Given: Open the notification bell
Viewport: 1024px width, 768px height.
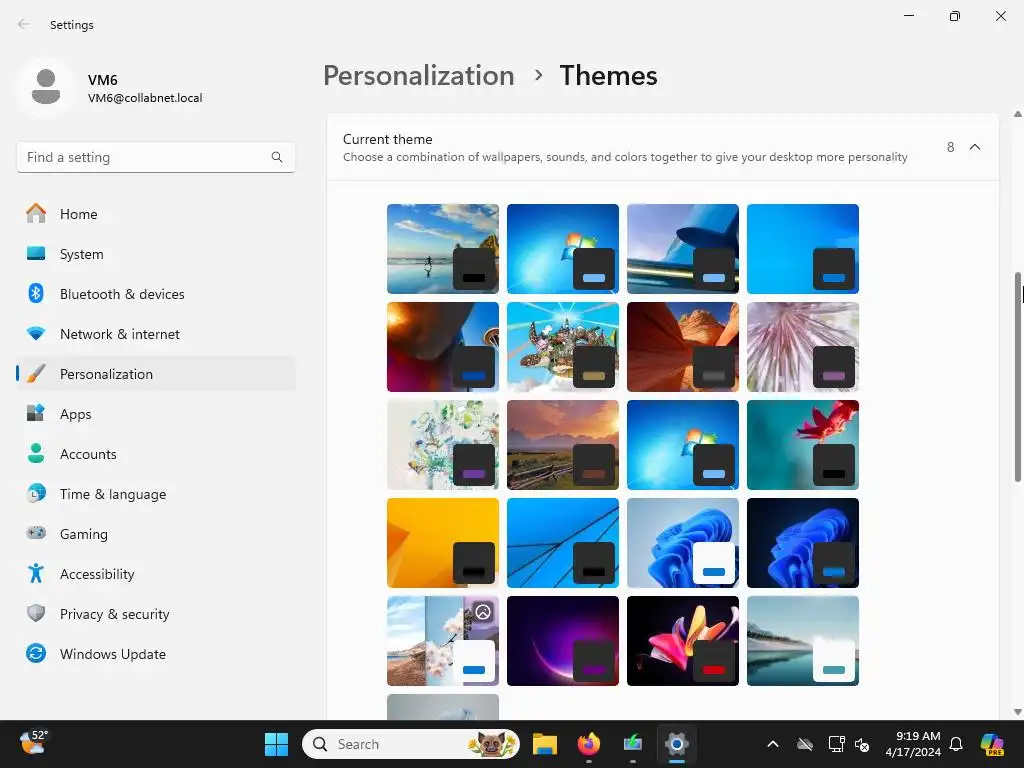Looking at the screenshot, I should pos(956,744).
